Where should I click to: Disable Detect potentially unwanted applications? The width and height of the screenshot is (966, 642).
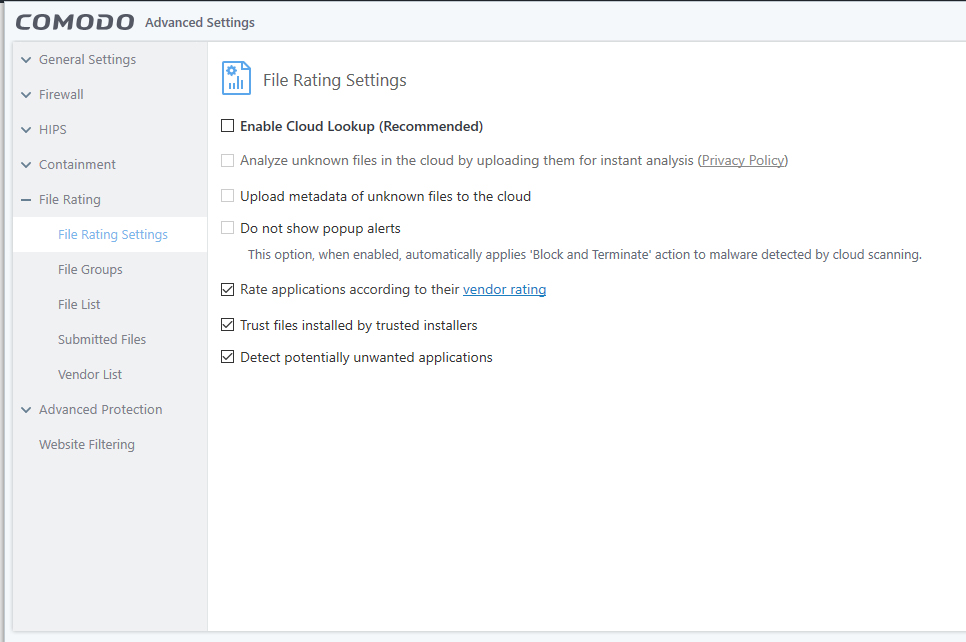pyautogui.click(x=228, y=357)
